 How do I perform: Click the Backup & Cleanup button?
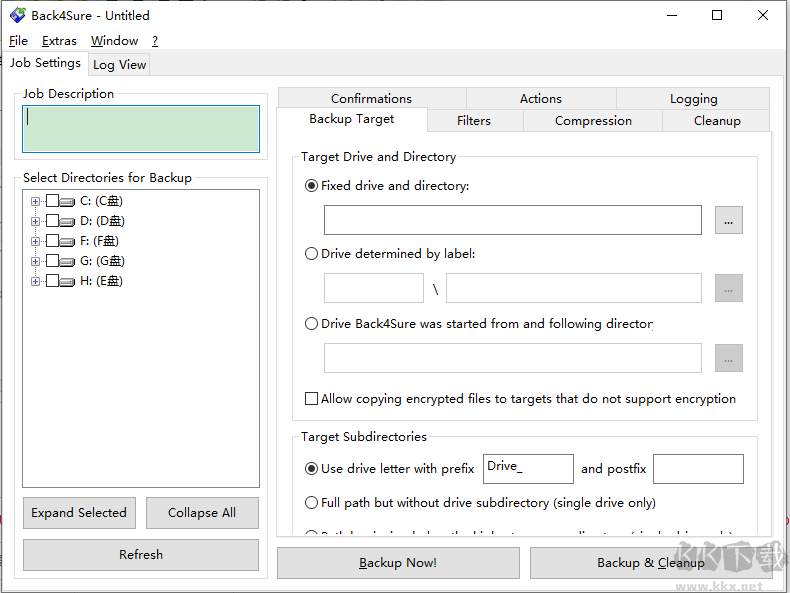(x=651, y=563)
